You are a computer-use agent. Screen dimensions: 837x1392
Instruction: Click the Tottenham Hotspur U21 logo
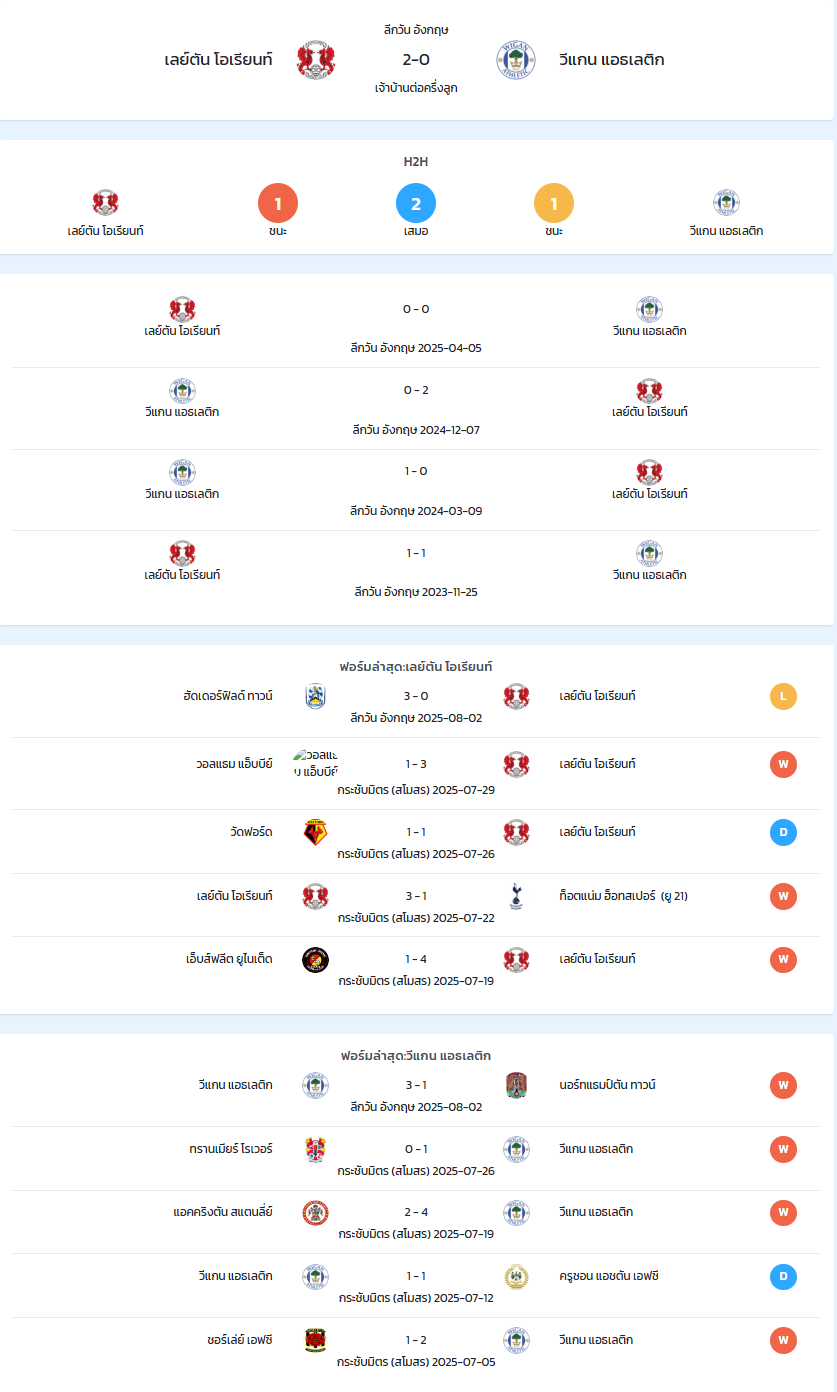tap(516, 896)
